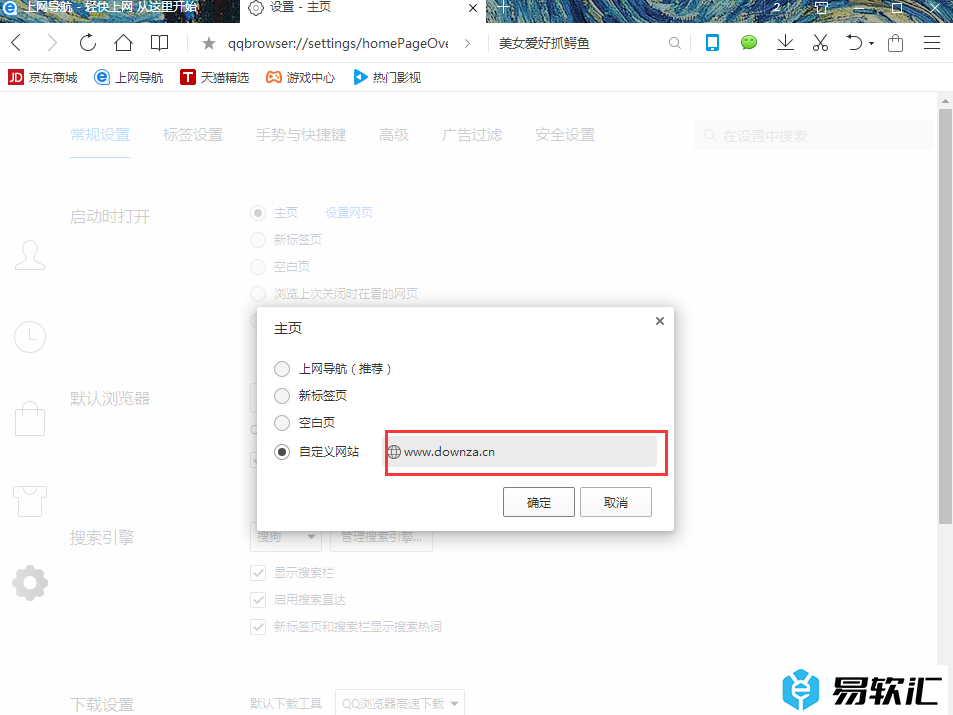Open the 游戏中心 bookmark
Screen dimensions: 953x715
(301, 77)
